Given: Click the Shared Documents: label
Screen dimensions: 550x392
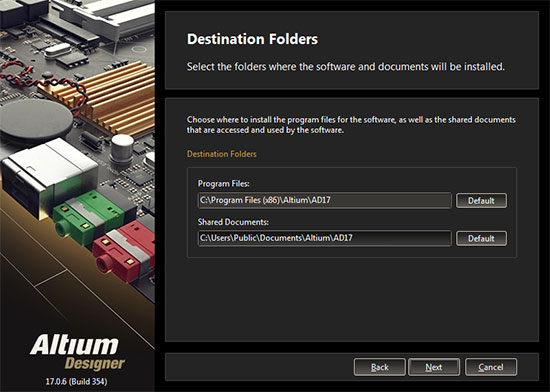Looking at the screenshot, I should pyautogui.click(x=233, y=222).
